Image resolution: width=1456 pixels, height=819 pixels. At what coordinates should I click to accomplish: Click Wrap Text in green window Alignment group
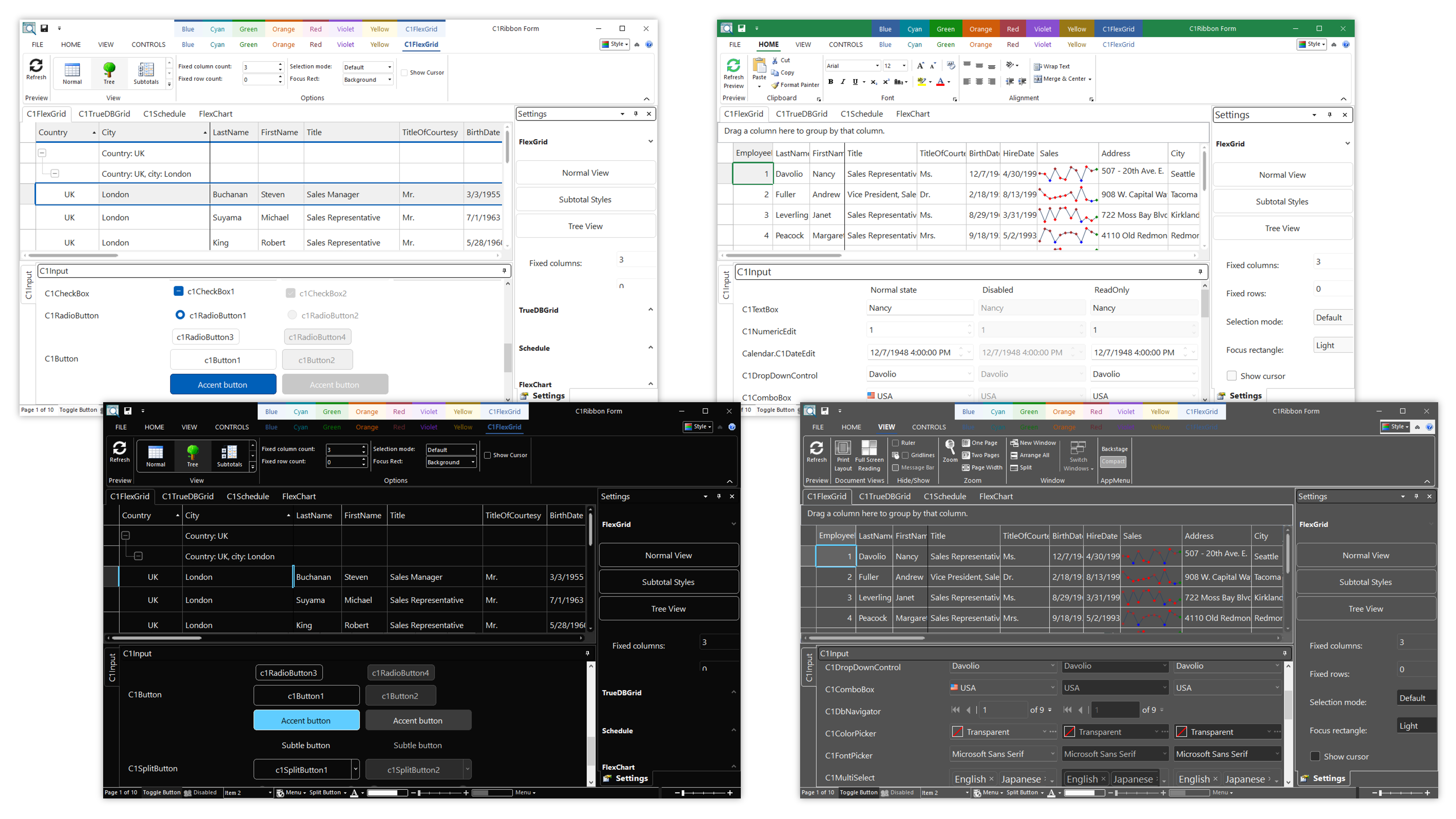[x=1051, y=66]
